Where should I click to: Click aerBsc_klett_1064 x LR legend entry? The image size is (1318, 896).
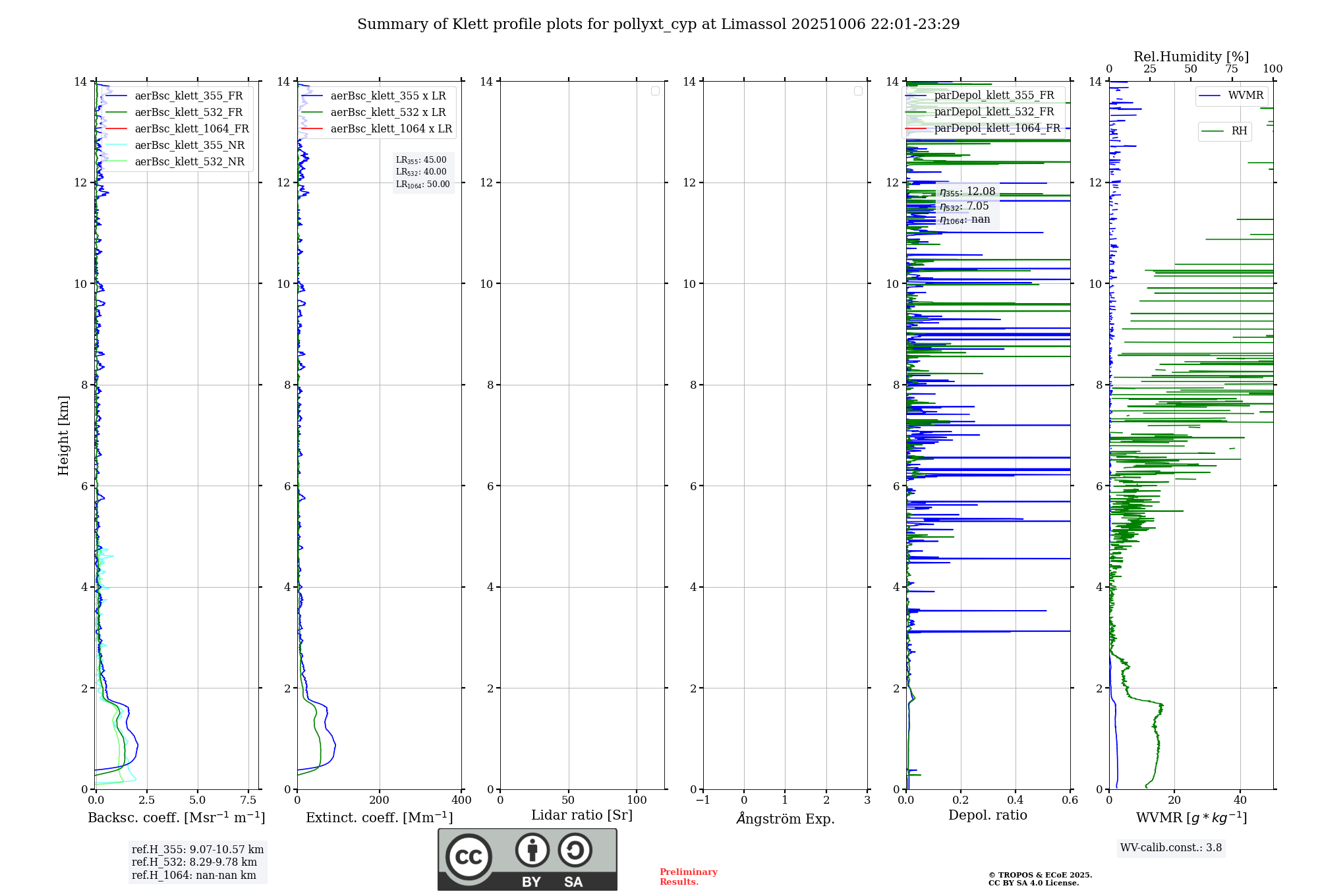click(x=391, y=129)
